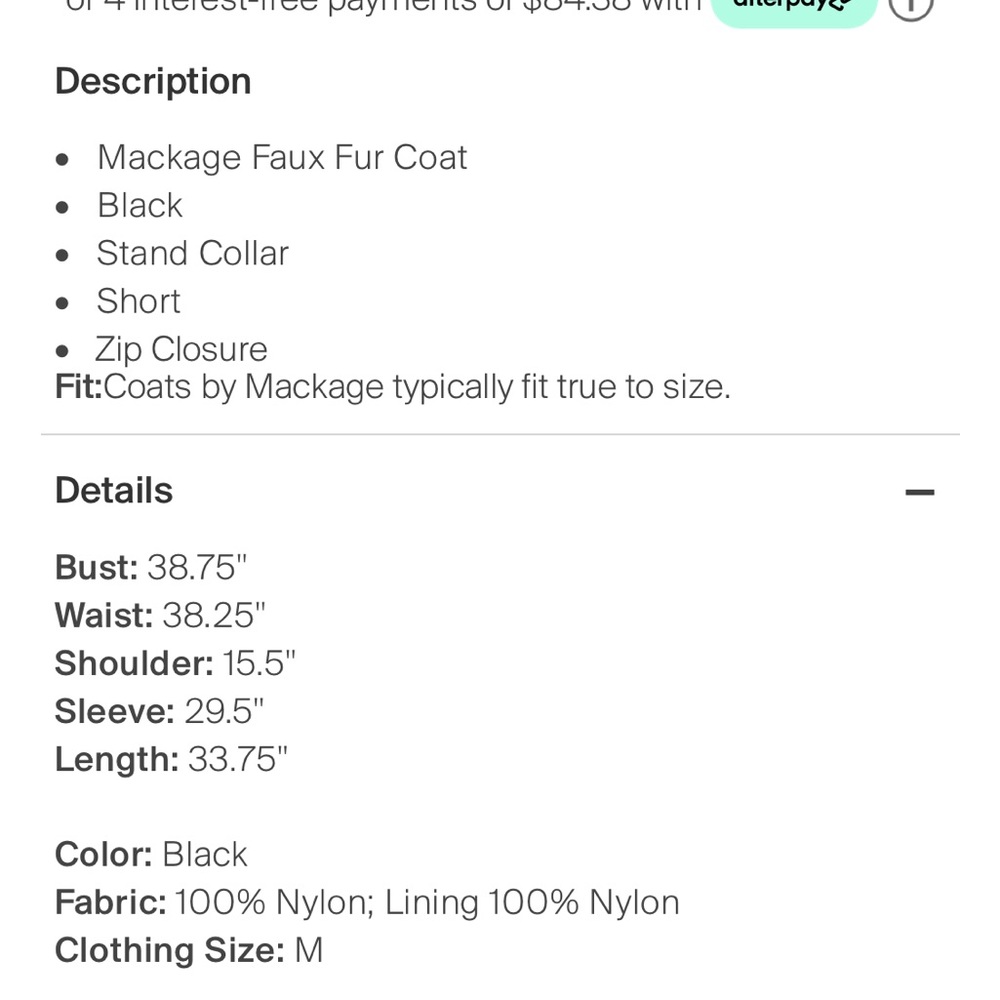
Task: Click the circled 'i' information icon
Action: click(911, 5)
